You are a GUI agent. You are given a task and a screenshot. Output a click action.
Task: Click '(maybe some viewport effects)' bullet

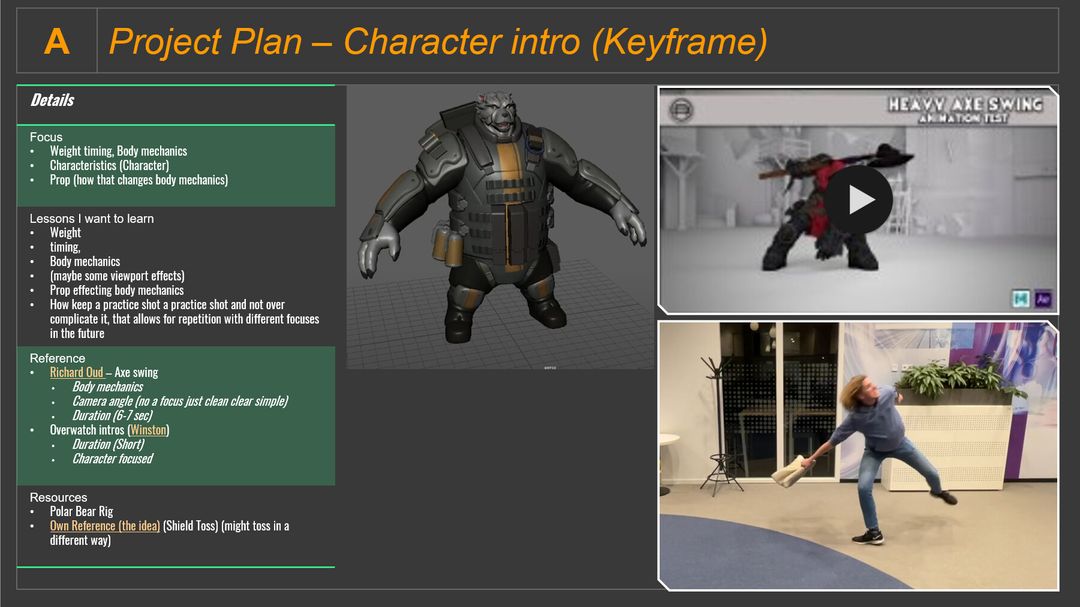[117, 276]
